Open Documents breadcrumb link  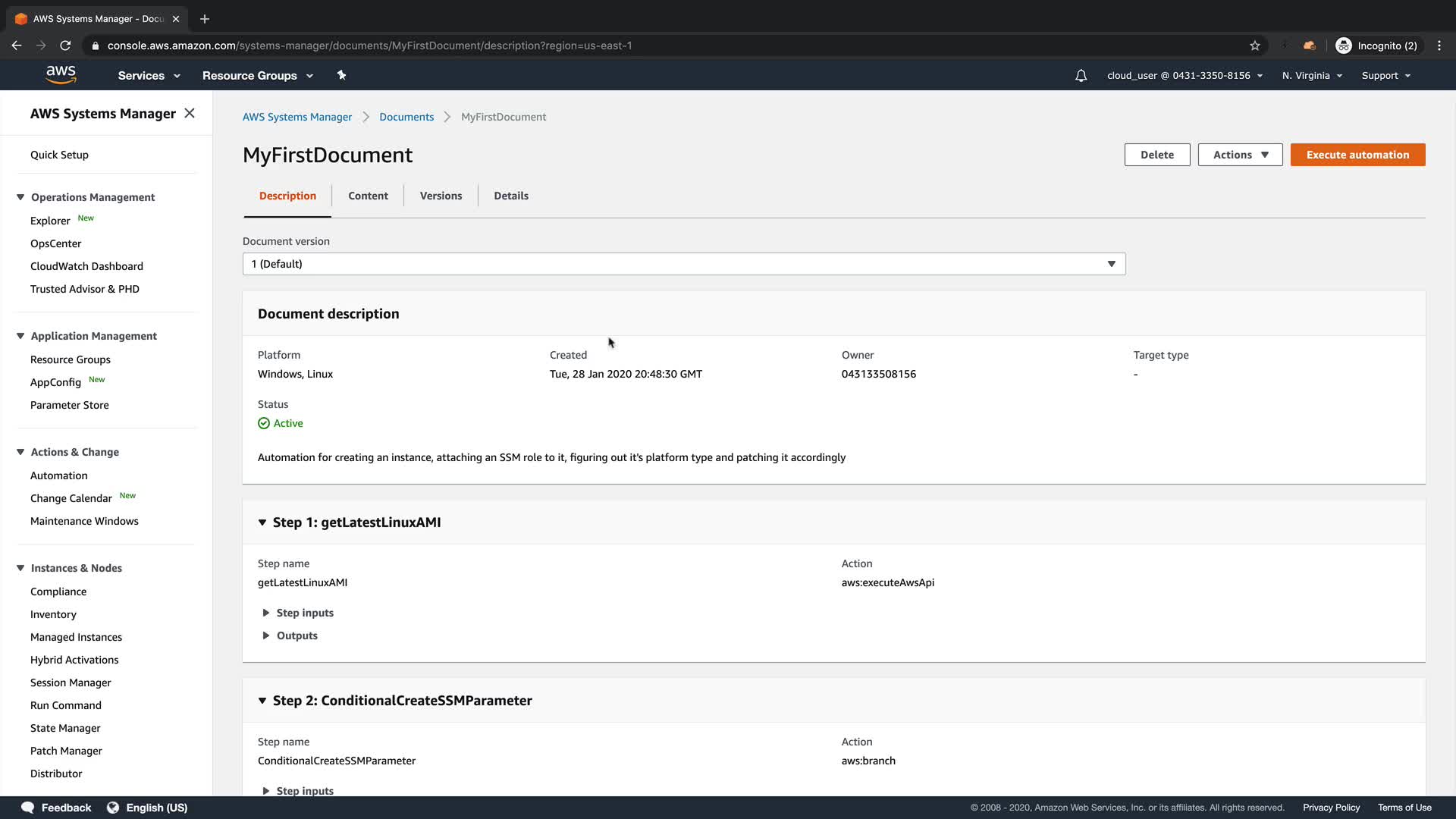coord(406,117)
